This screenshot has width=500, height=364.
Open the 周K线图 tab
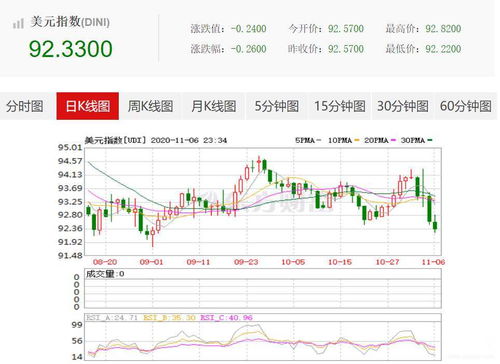coord(150,106)
